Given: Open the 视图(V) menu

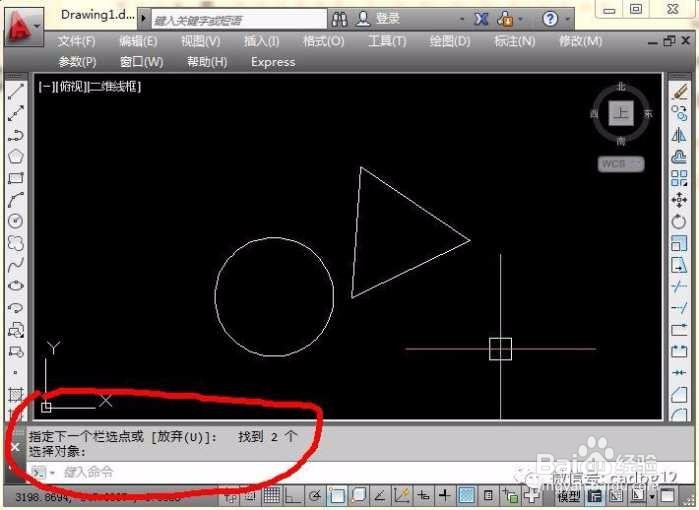Looking at the screenshot, I should coord(201,41).
